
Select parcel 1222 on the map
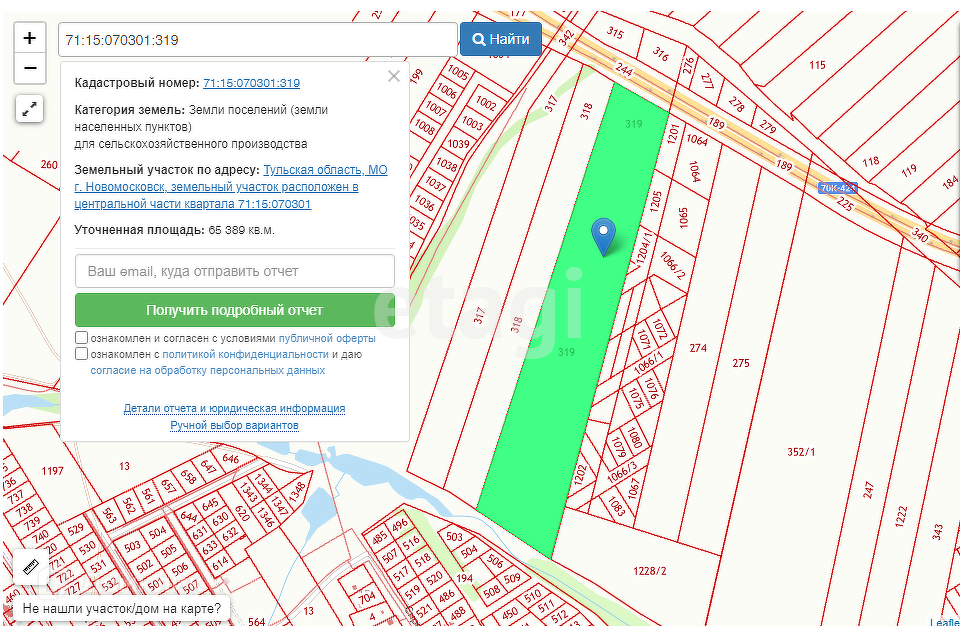tap(900, 516)
